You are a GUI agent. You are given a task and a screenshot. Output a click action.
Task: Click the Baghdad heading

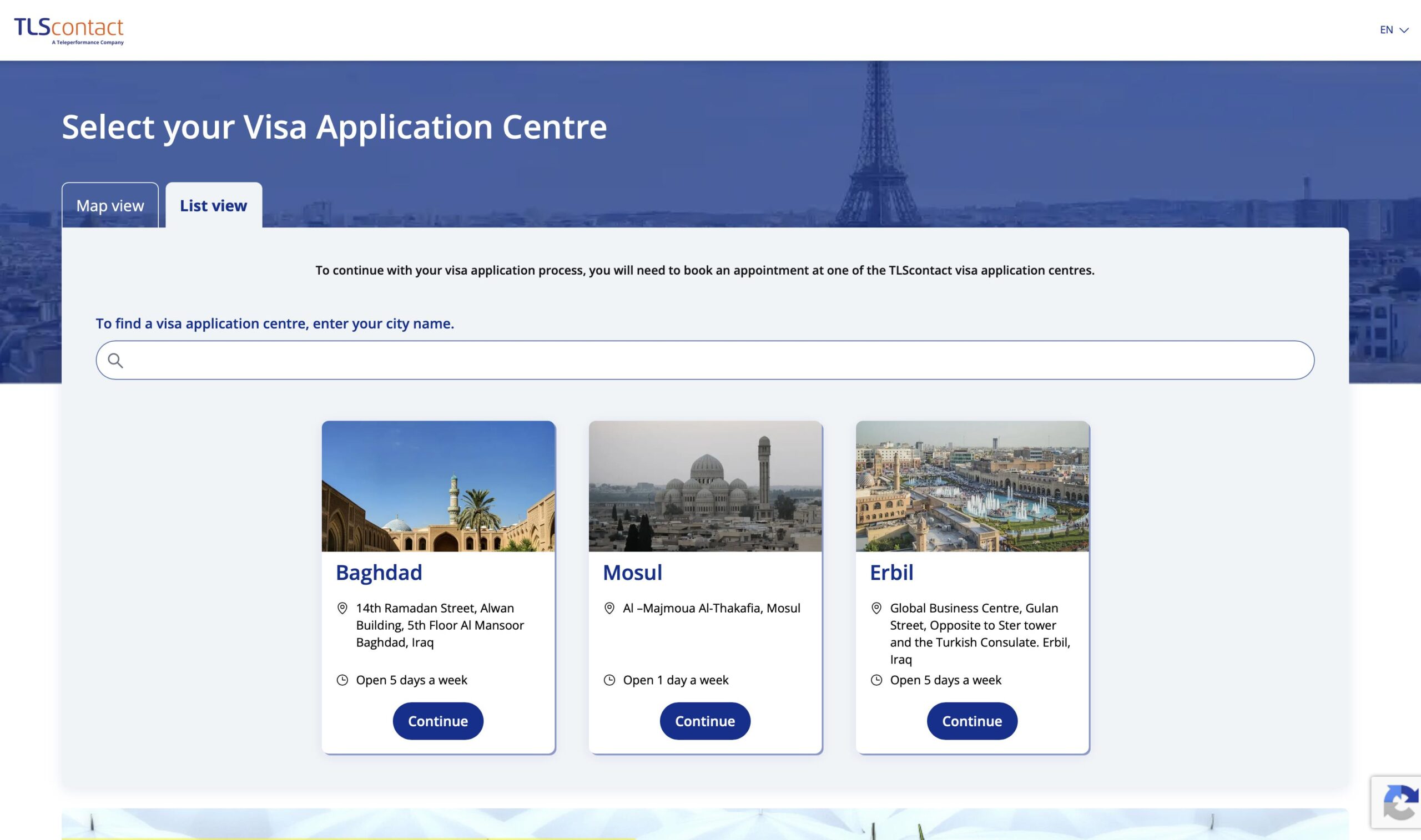click(379, 572)
